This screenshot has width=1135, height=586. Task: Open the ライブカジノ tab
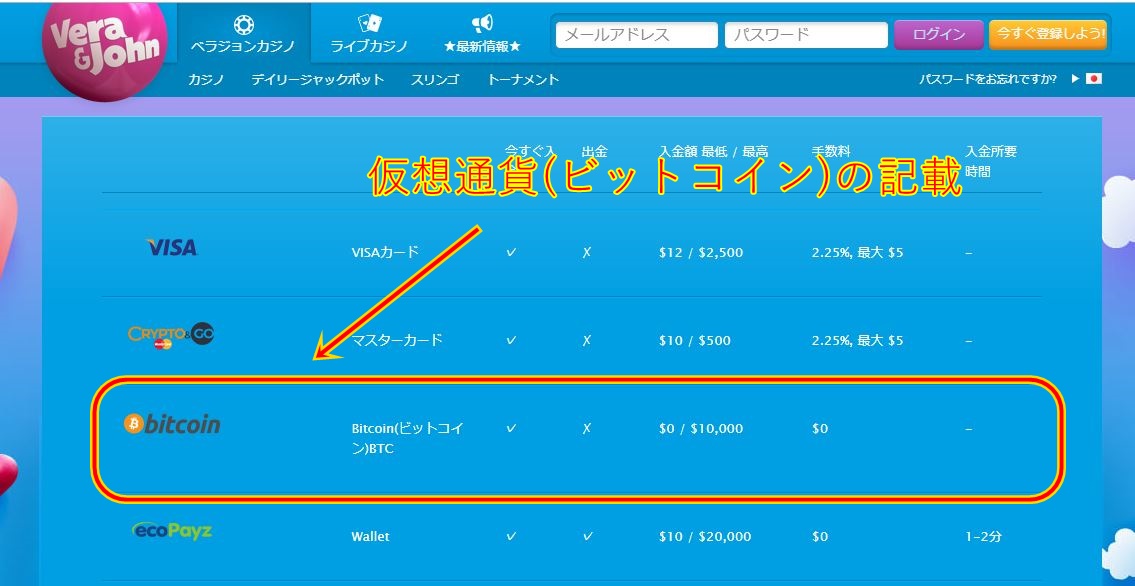point(369,34)
